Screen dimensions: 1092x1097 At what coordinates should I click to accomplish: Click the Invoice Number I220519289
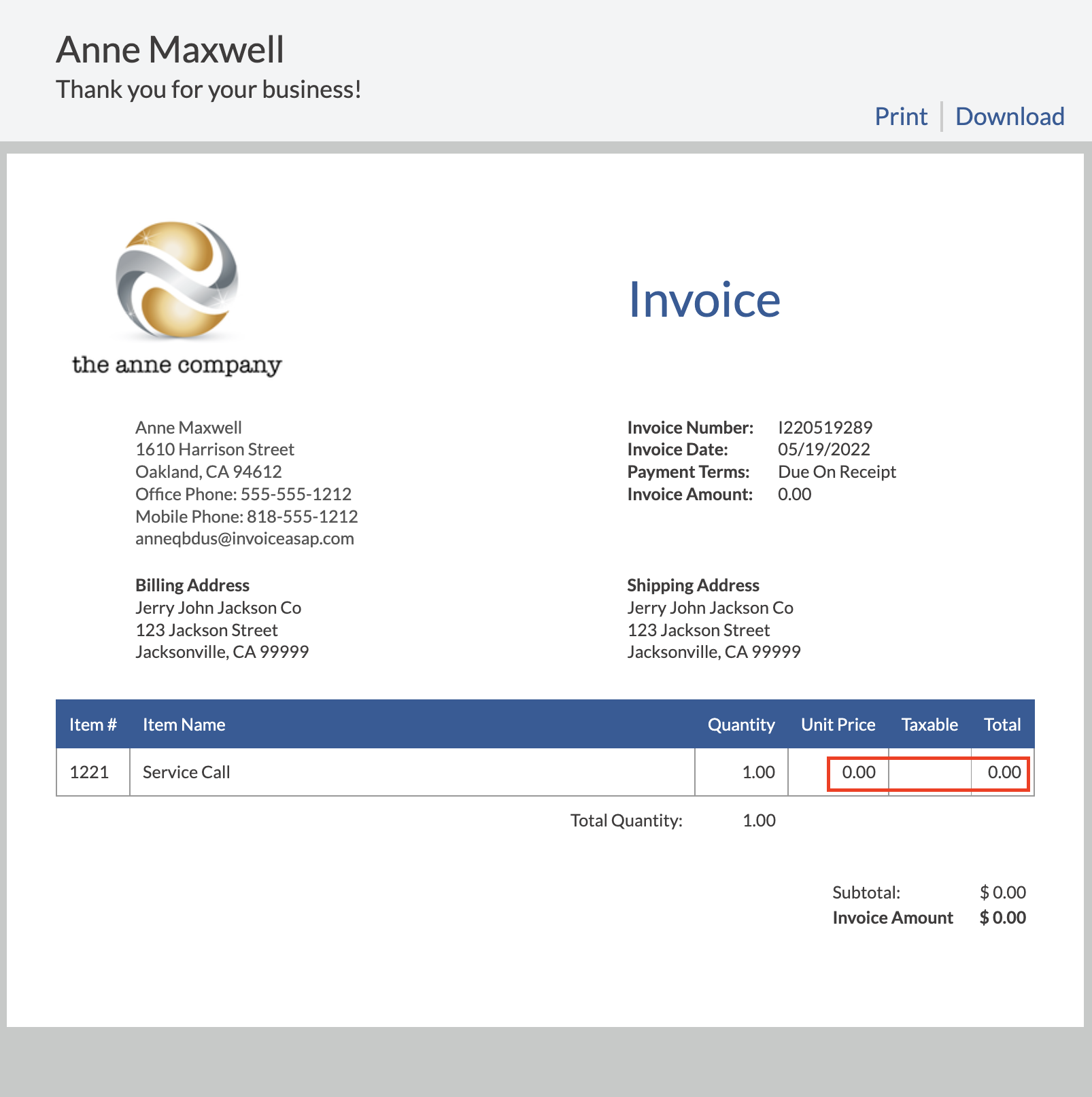click(x=824, y=427)
